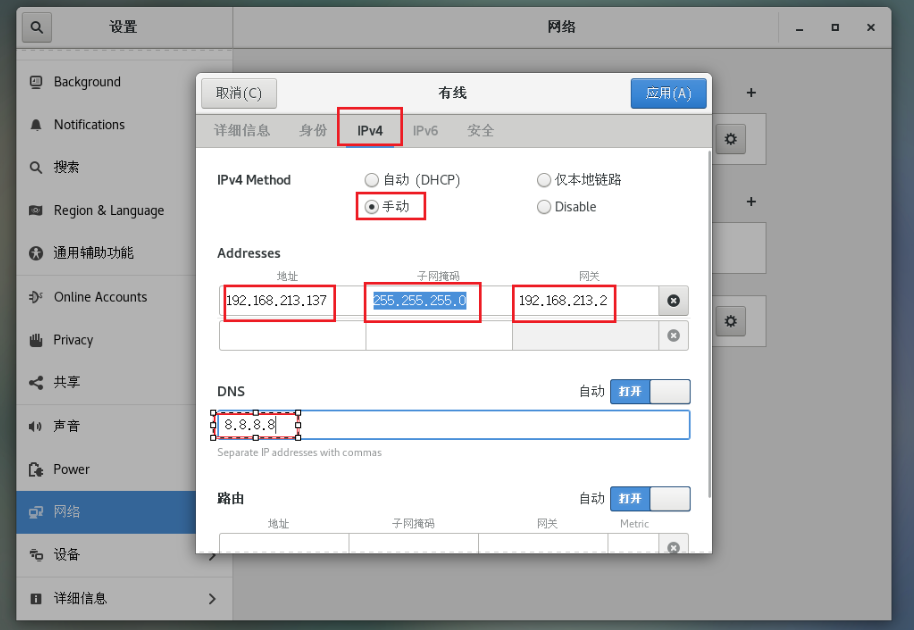Click the Region & Language flag icon
The height and width of the screenshot is (630, 914).
point(36,210)
